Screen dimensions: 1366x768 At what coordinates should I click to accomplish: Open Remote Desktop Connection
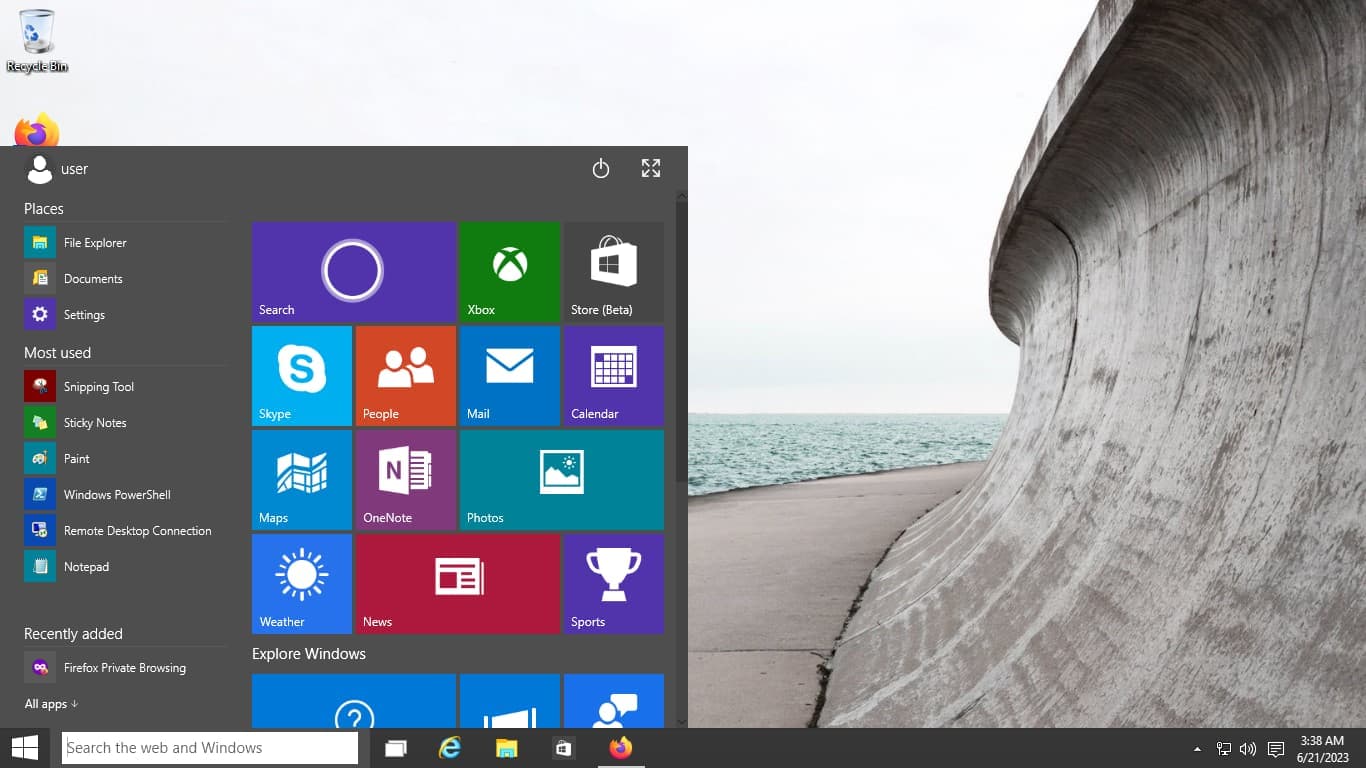pyautogui.click(x=126, y=531)
